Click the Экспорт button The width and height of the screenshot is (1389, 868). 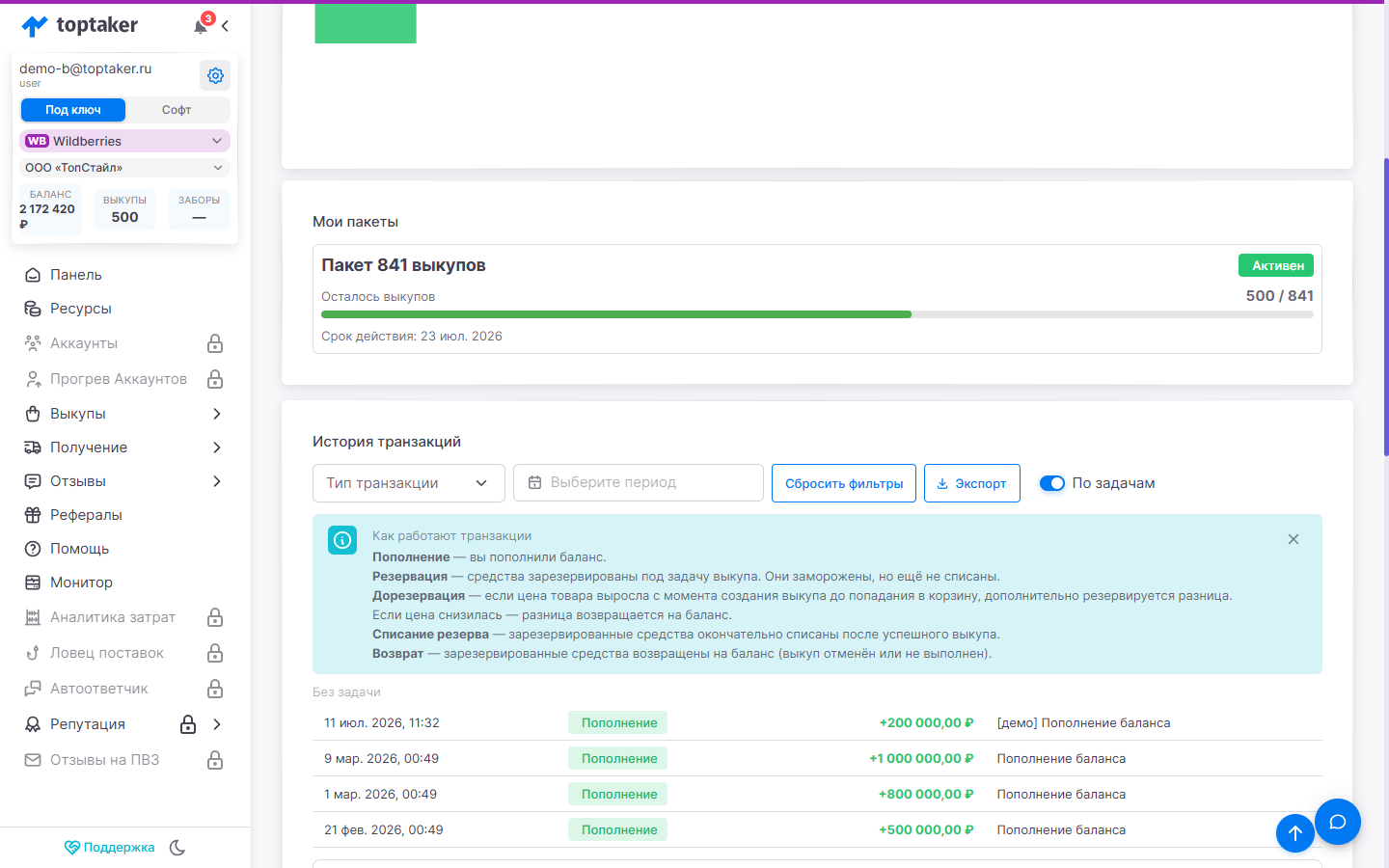(x=972, y=483)
